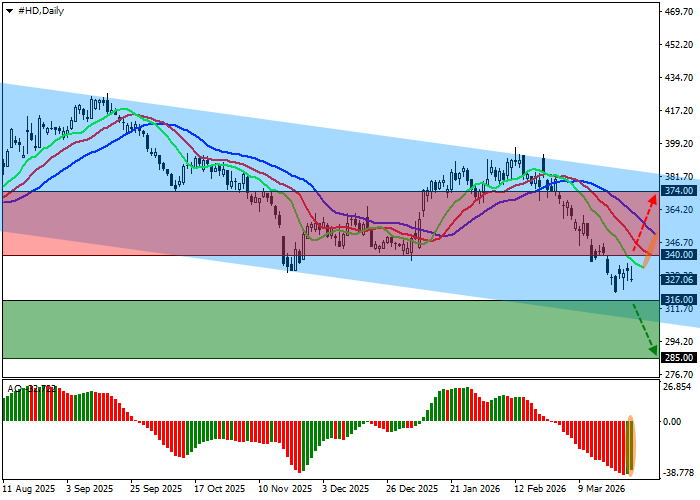The image size is (700, 500).
Task: Click the 21 Jan 2026 date label
Action: click(x=474, y=490)
